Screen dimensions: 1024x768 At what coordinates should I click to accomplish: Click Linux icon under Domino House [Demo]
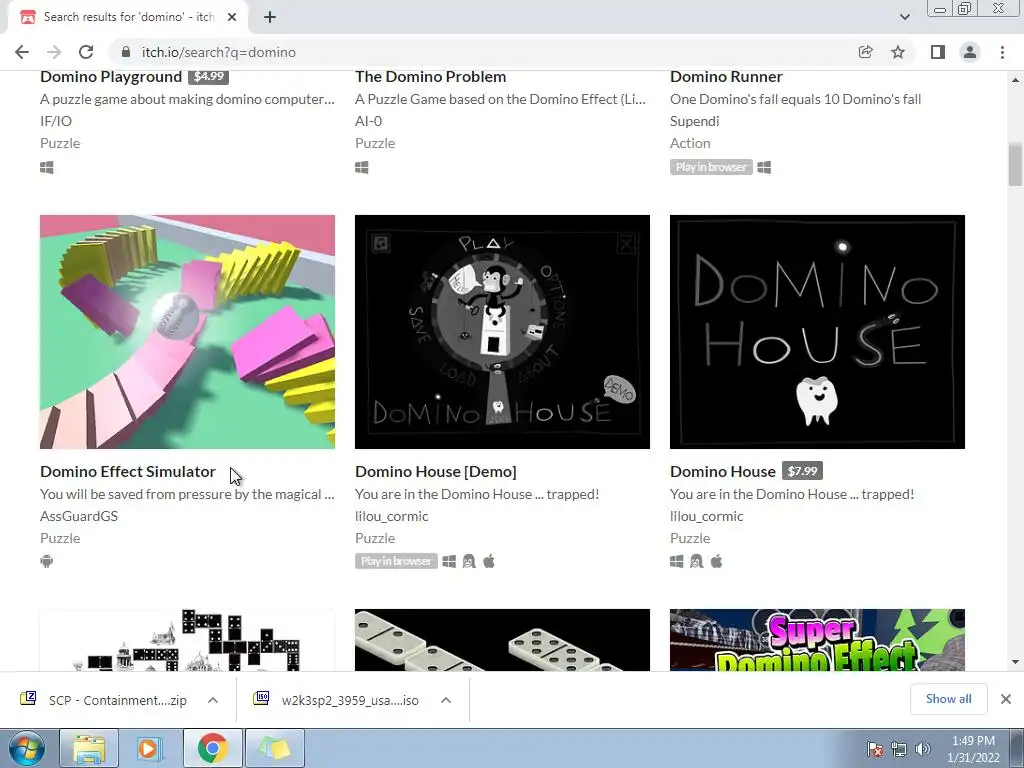coord(469,561)
